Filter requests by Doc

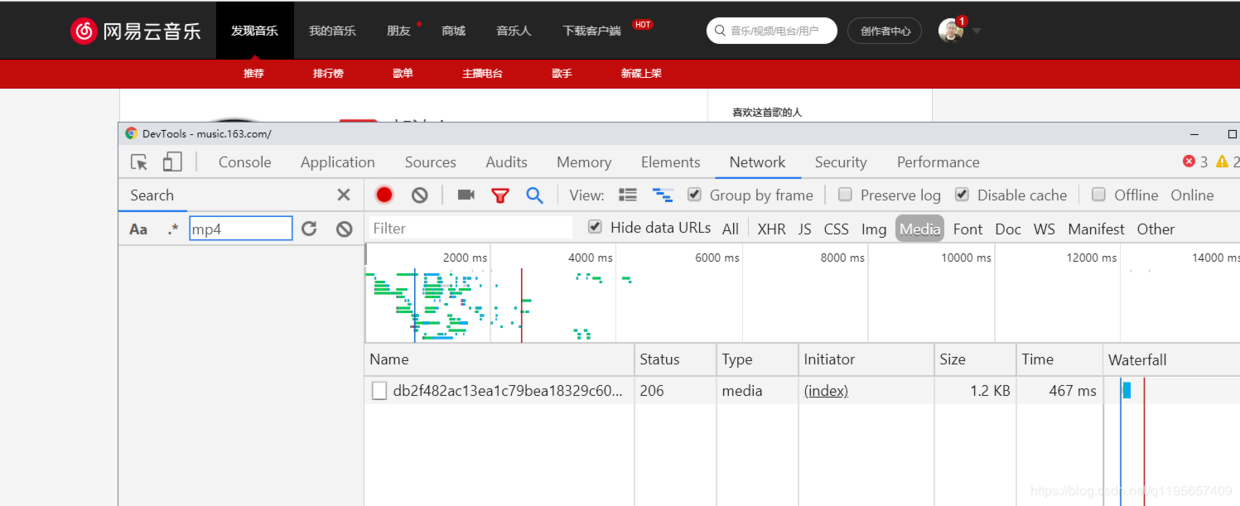pyautogui.click(x=1008, y=229)
